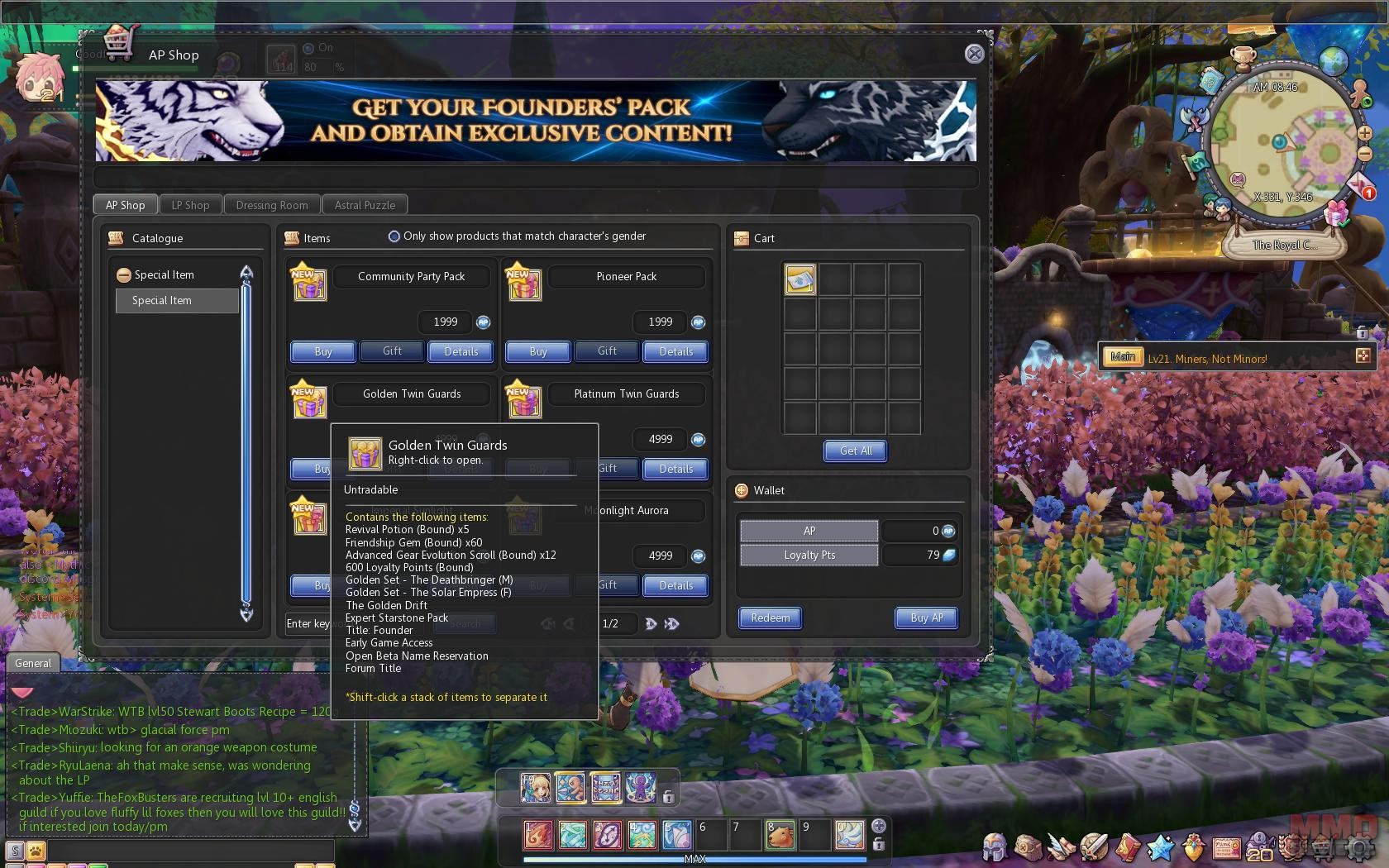This screenshot has height=868, width=1389.
Task: Collapse the Special Item catalogue category
Action: click(124, 275)
